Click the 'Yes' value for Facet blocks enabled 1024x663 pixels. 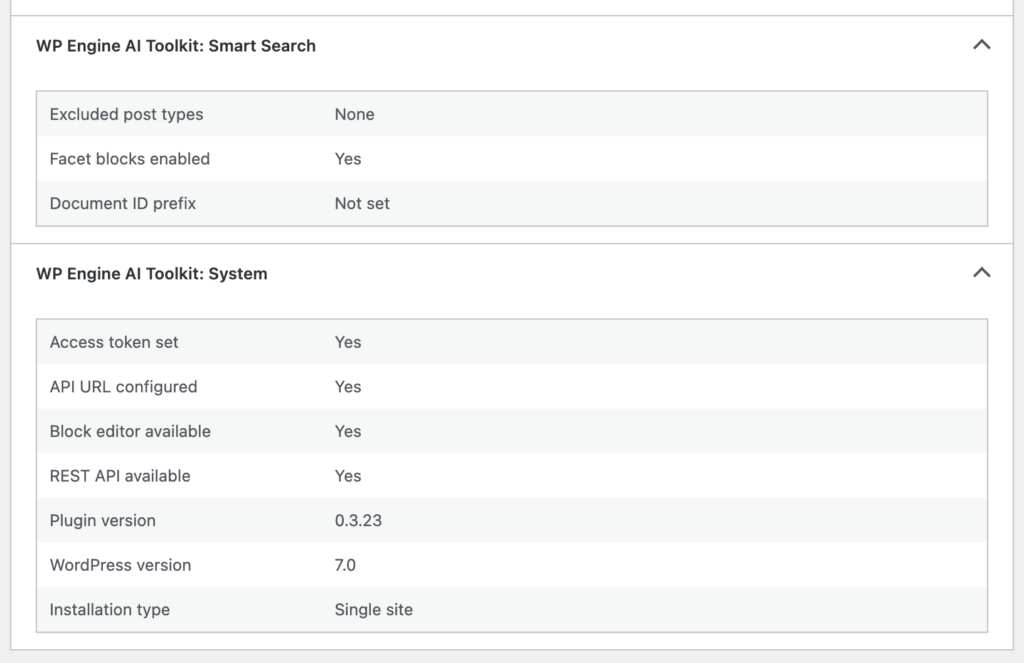click(x=347, y=159)
